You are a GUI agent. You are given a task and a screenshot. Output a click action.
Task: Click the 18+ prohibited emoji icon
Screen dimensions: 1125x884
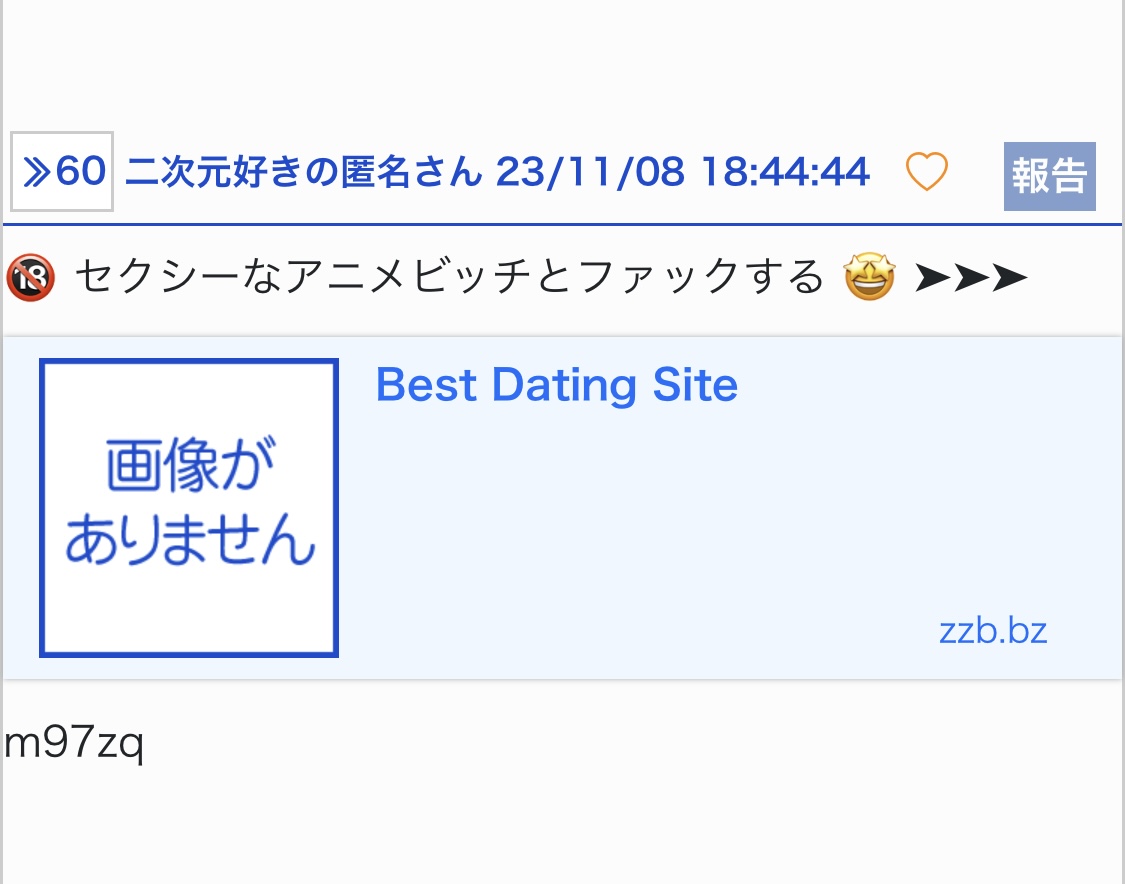coord(29,277)
